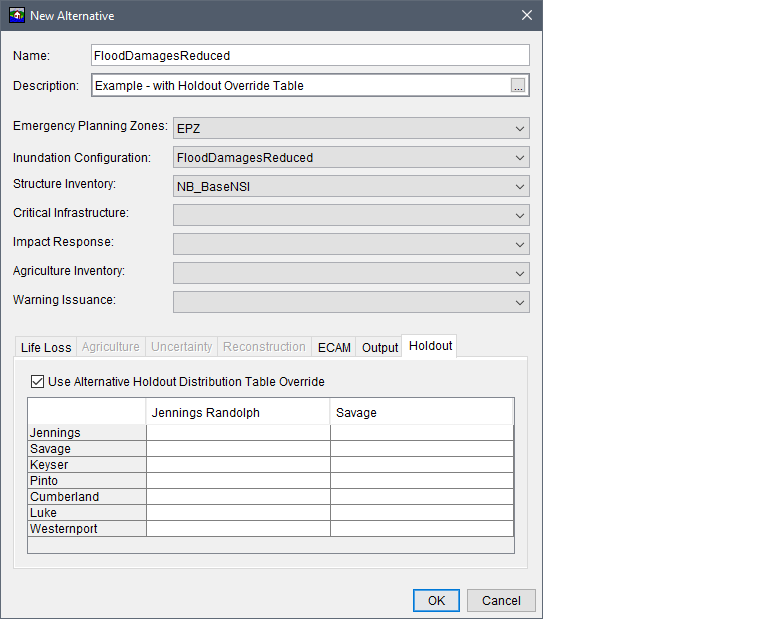
Task: Click Savage column cell in Cumberland row
Action: pos(421,497)
